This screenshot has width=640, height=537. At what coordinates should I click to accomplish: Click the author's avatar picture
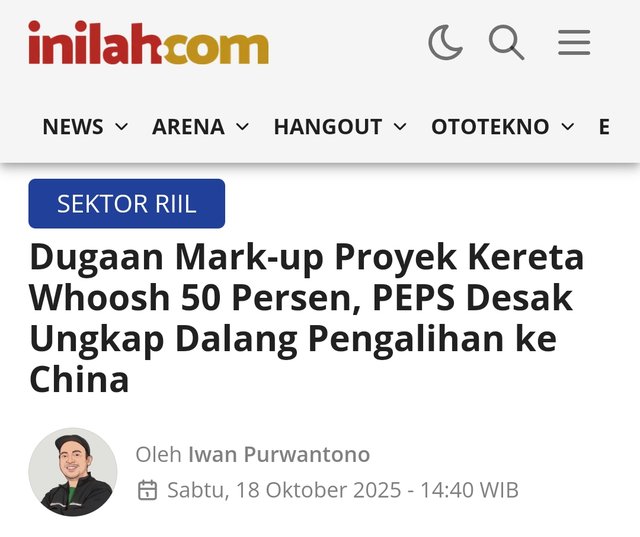pyautogui.click(x=73, y=472)
